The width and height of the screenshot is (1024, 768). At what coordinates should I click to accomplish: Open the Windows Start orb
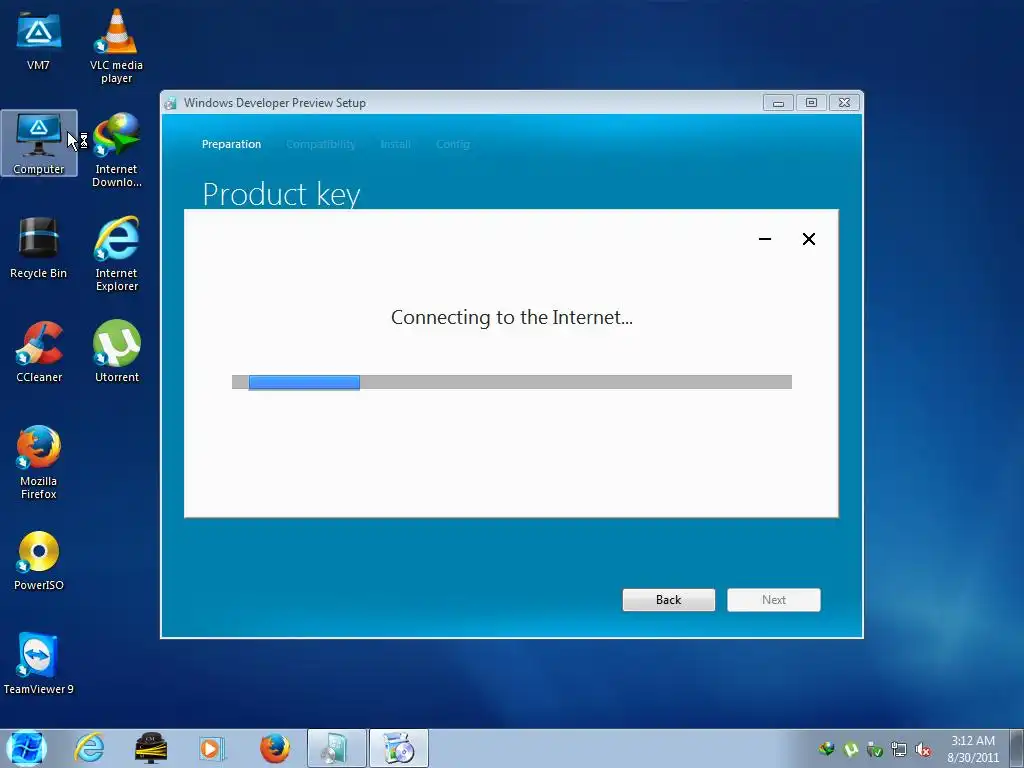(26, 748)
